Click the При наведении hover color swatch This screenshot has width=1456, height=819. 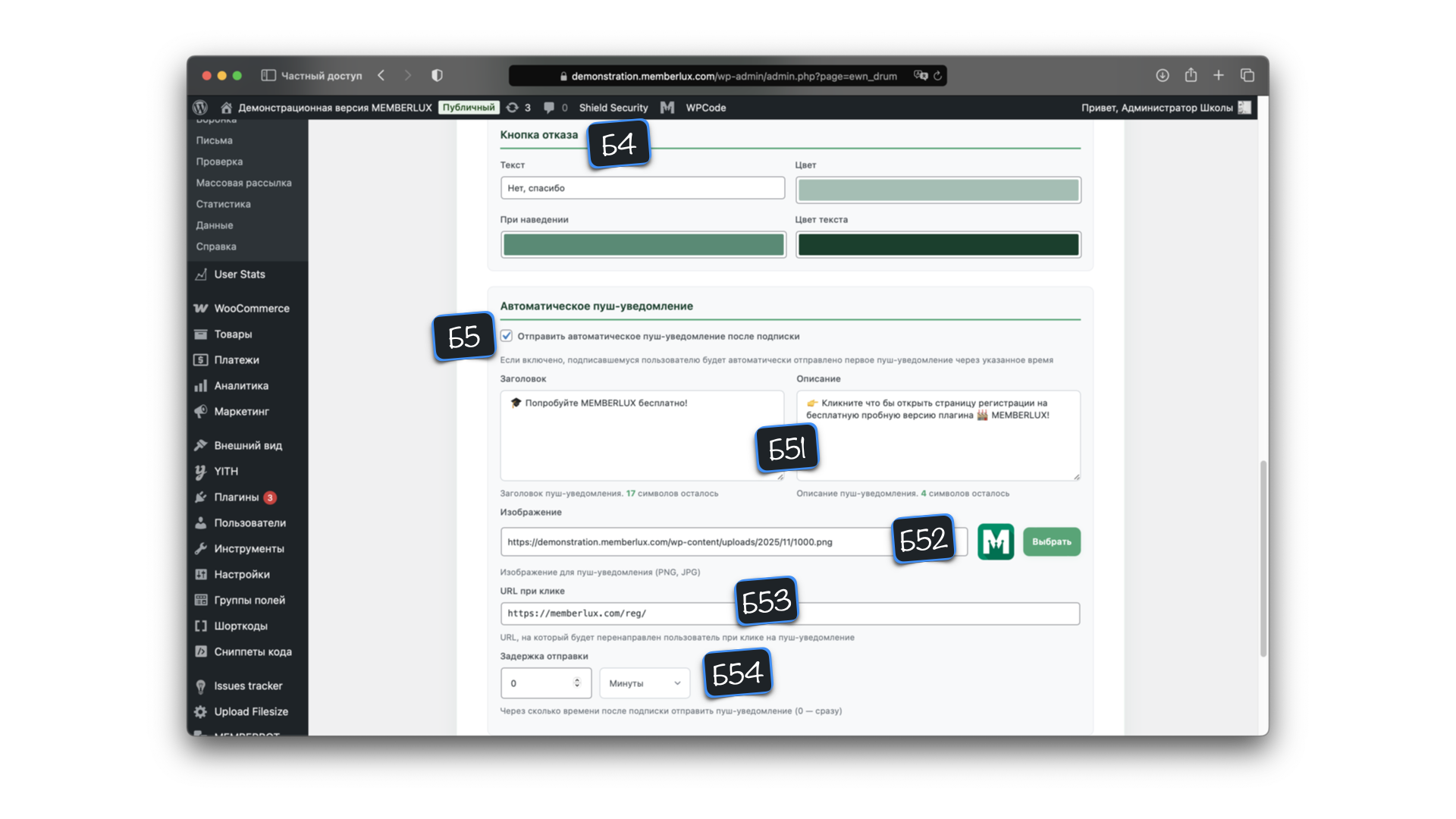point(643,245)
